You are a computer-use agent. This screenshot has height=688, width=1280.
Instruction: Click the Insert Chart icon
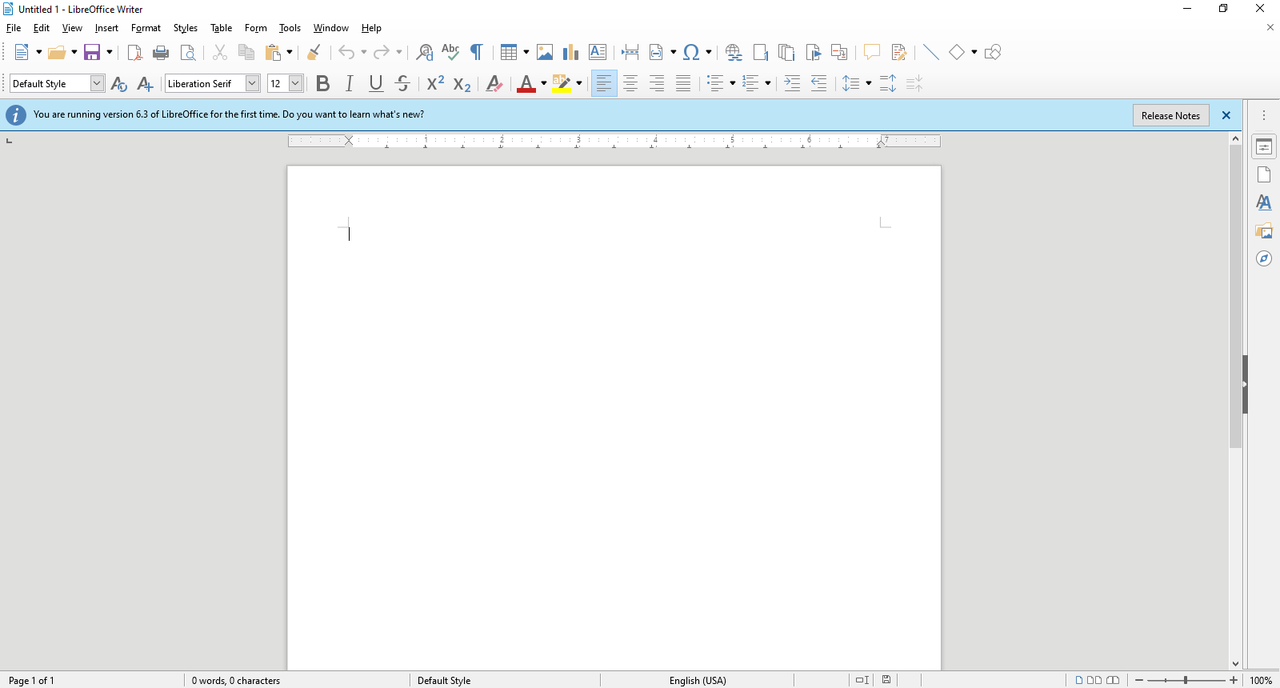tap(571, 52)
